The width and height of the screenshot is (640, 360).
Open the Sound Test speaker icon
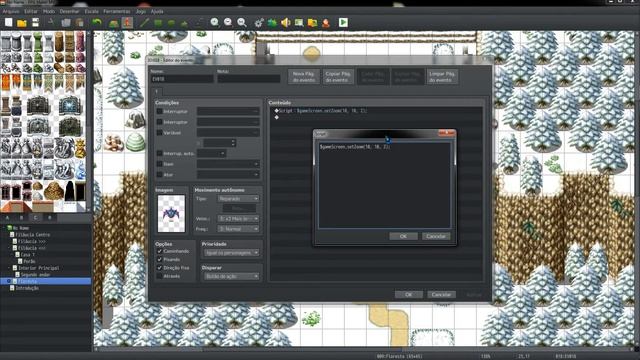pyautogui.click(x=286, y=22)
